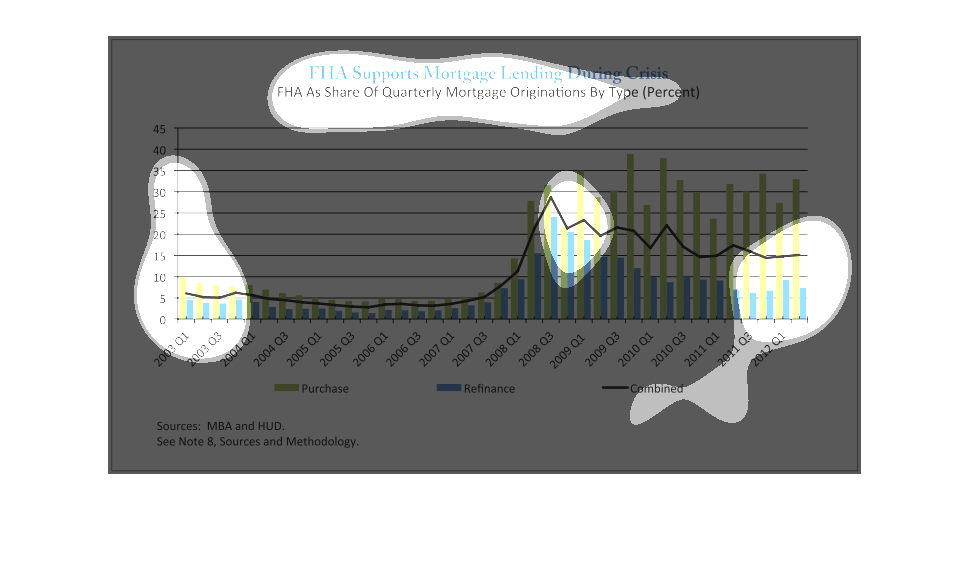Click the x-axis label "2012 Q1"
970x568 pixels.
coord(769,350)
